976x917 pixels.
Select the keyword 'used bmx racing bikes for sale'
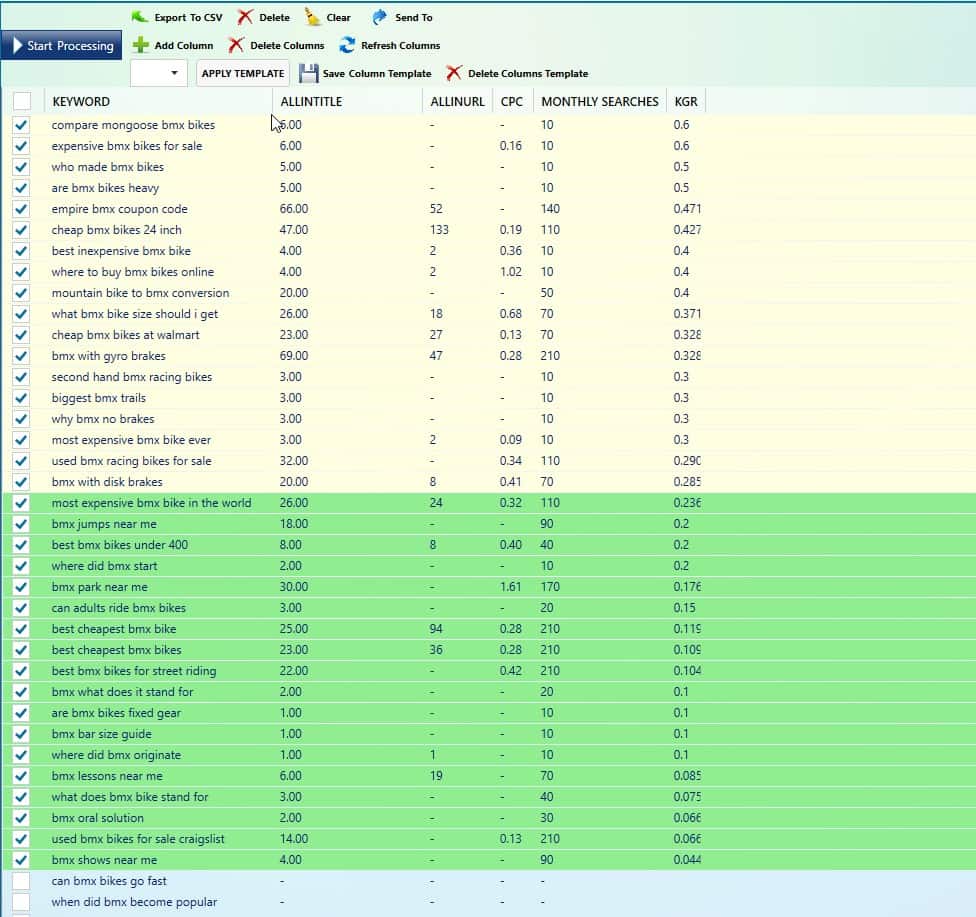pyautogui.click(x=131, y=461)
